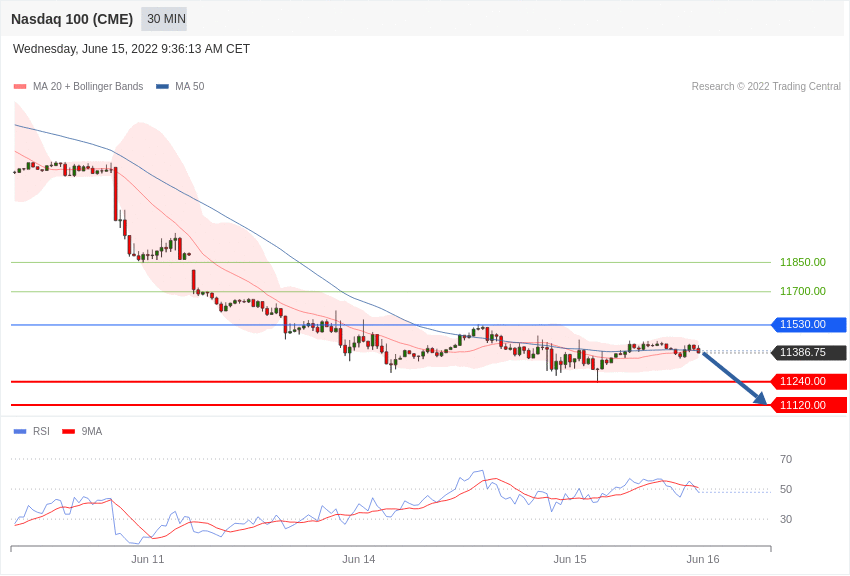Click the green 11850.00 resistance label
Screen dimensions: 850x576
(802, 262)
